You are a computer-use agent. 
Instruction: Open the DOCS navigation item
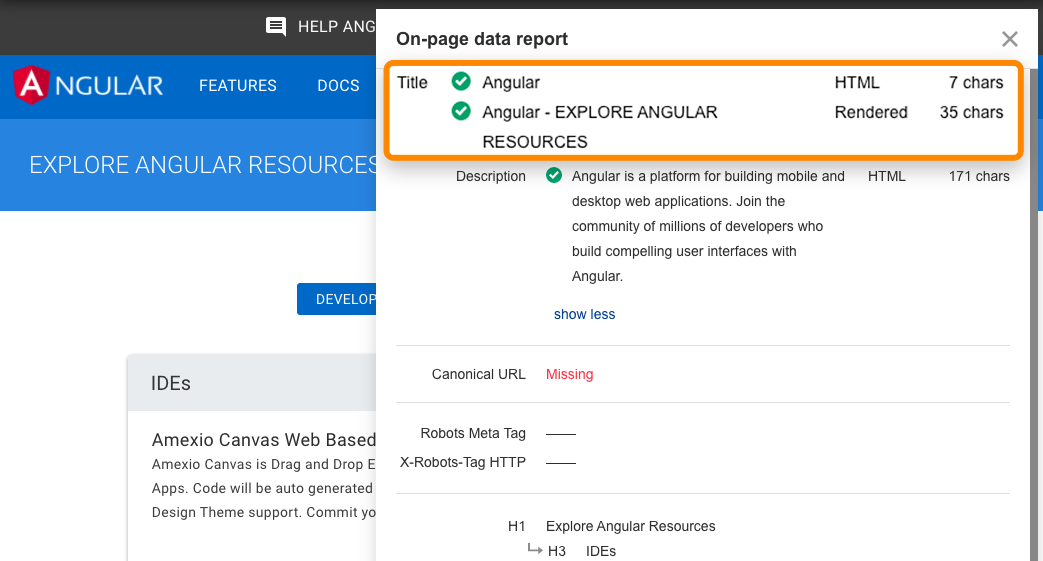coord(338,86)
